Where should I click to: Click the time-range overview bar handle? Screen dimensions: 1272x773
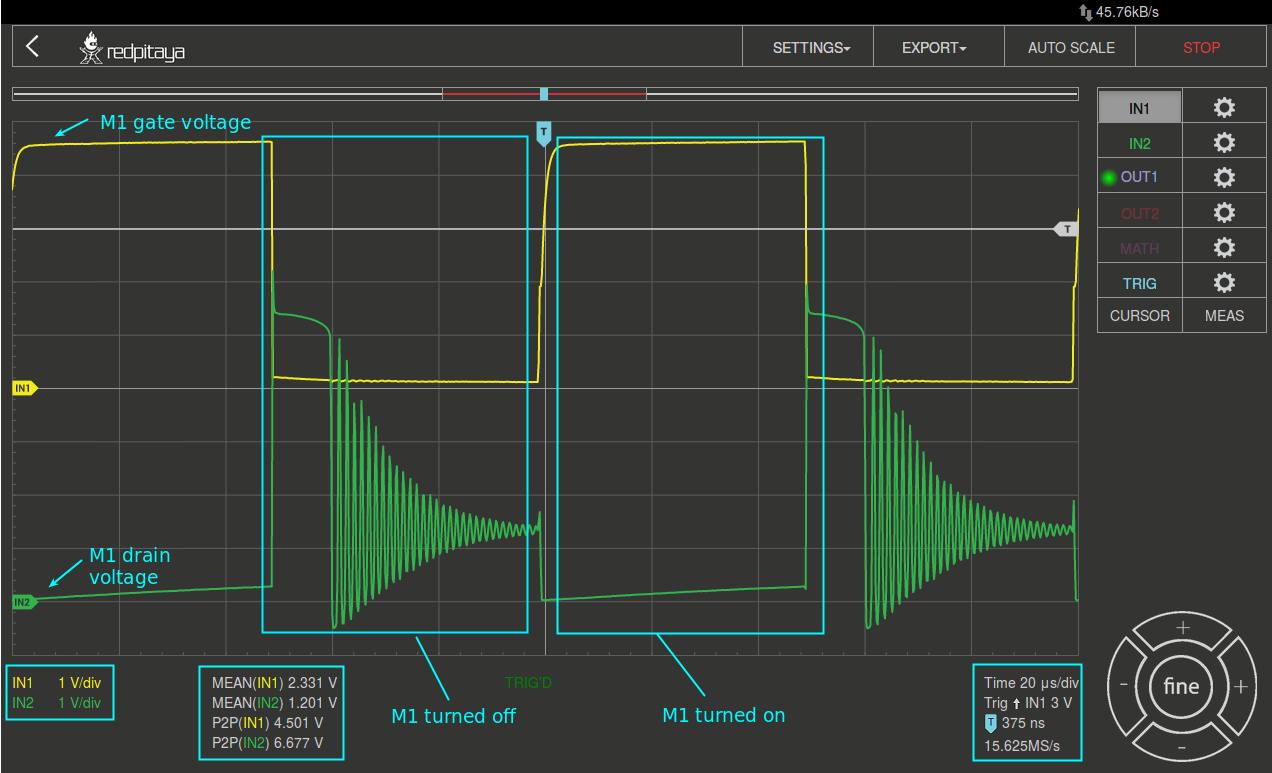[x=544, y=94]
